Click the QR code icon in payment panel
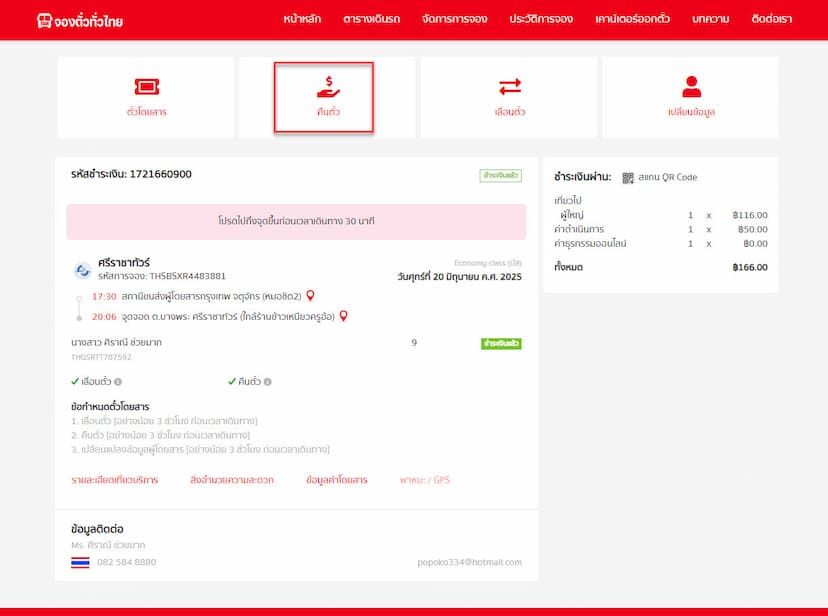Screen dimensions: 828x616 (628, 177)
